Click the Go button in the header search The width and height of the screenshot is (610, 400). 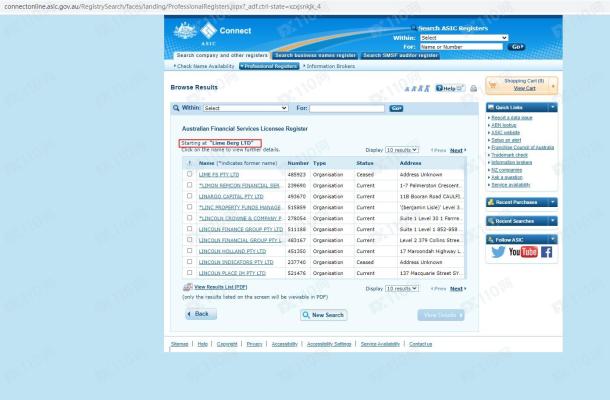(x=516, y=47)
